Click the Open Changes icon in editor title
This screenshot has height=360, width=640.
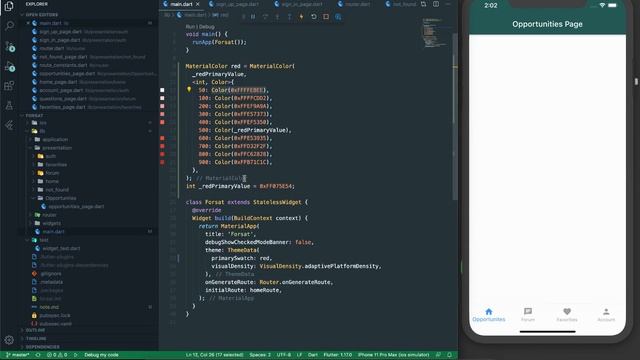(x=424, y=4)
